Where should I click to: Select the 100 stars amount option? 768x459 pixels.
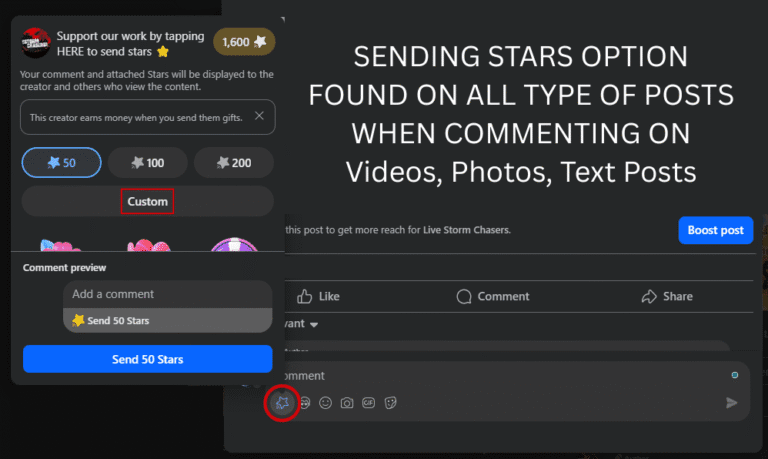(x=147, y=162)
